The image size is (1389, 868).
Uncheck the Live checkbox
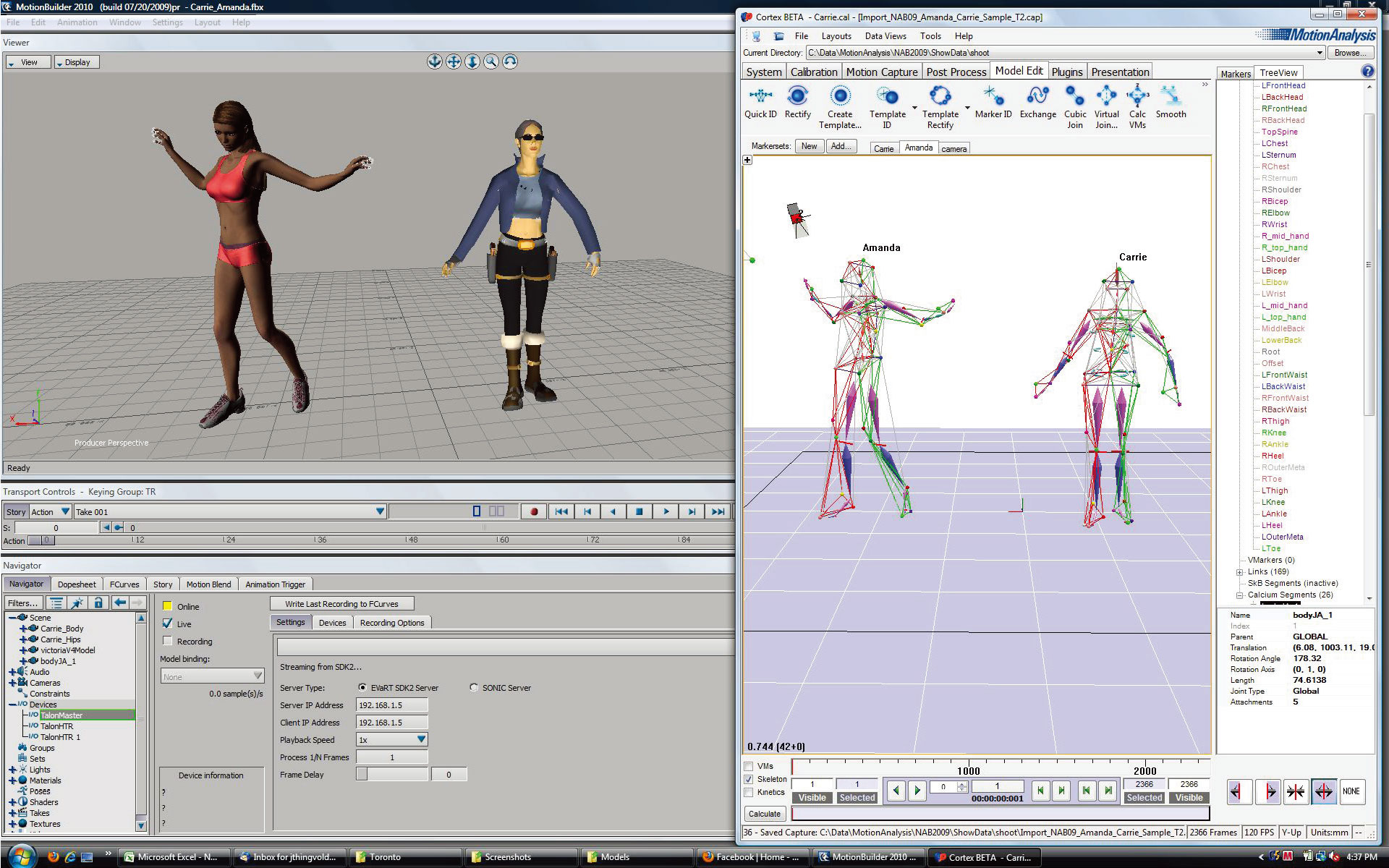click(x=168, y=624)
